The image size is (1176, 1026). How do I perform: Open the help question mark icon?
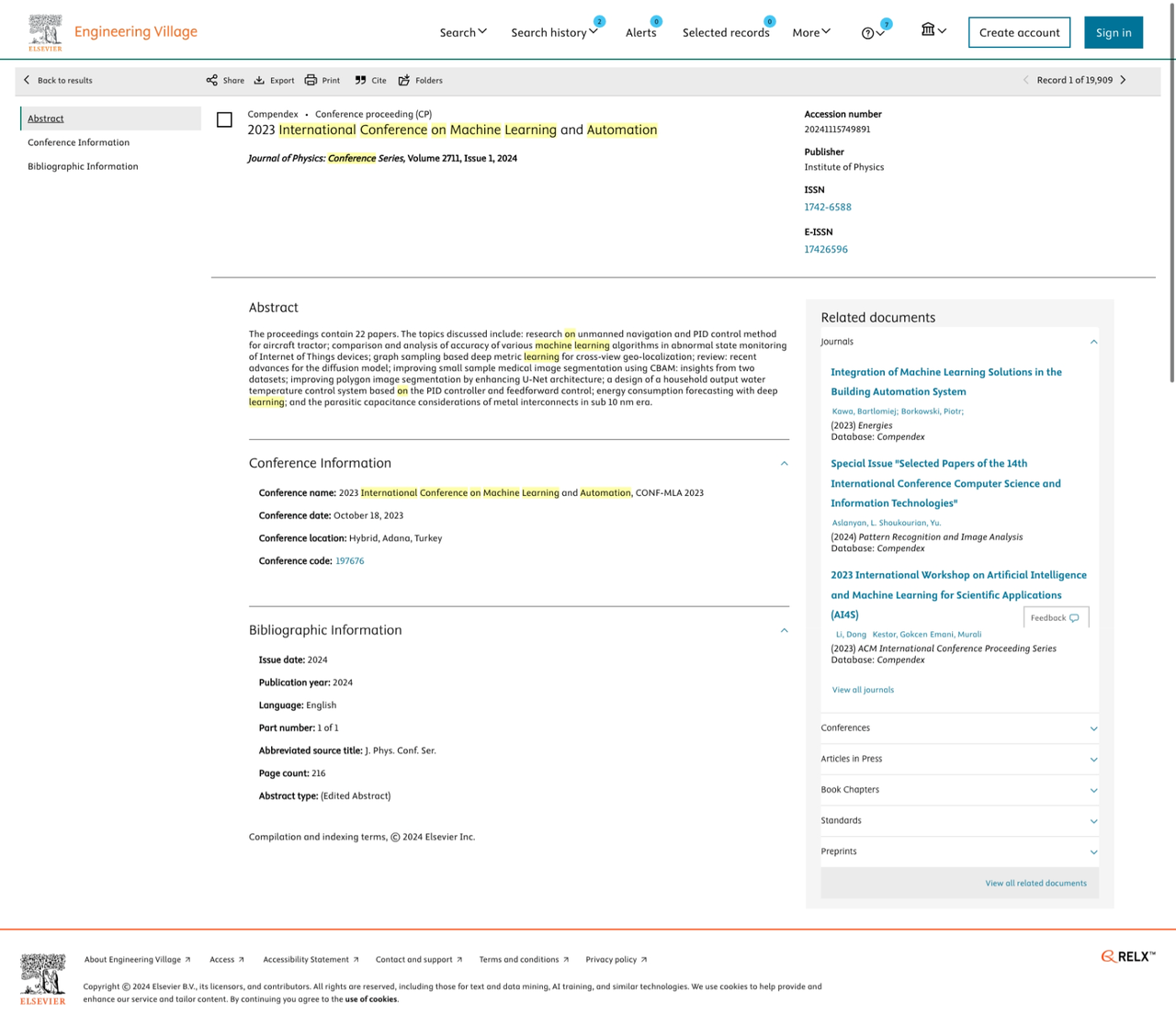tap(868, 33)
